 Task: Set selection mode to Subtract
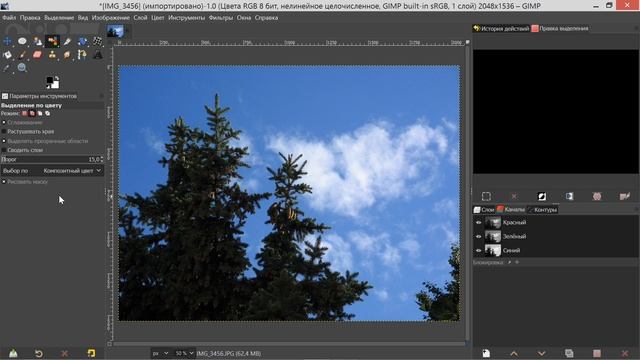[x=40, y=113]
